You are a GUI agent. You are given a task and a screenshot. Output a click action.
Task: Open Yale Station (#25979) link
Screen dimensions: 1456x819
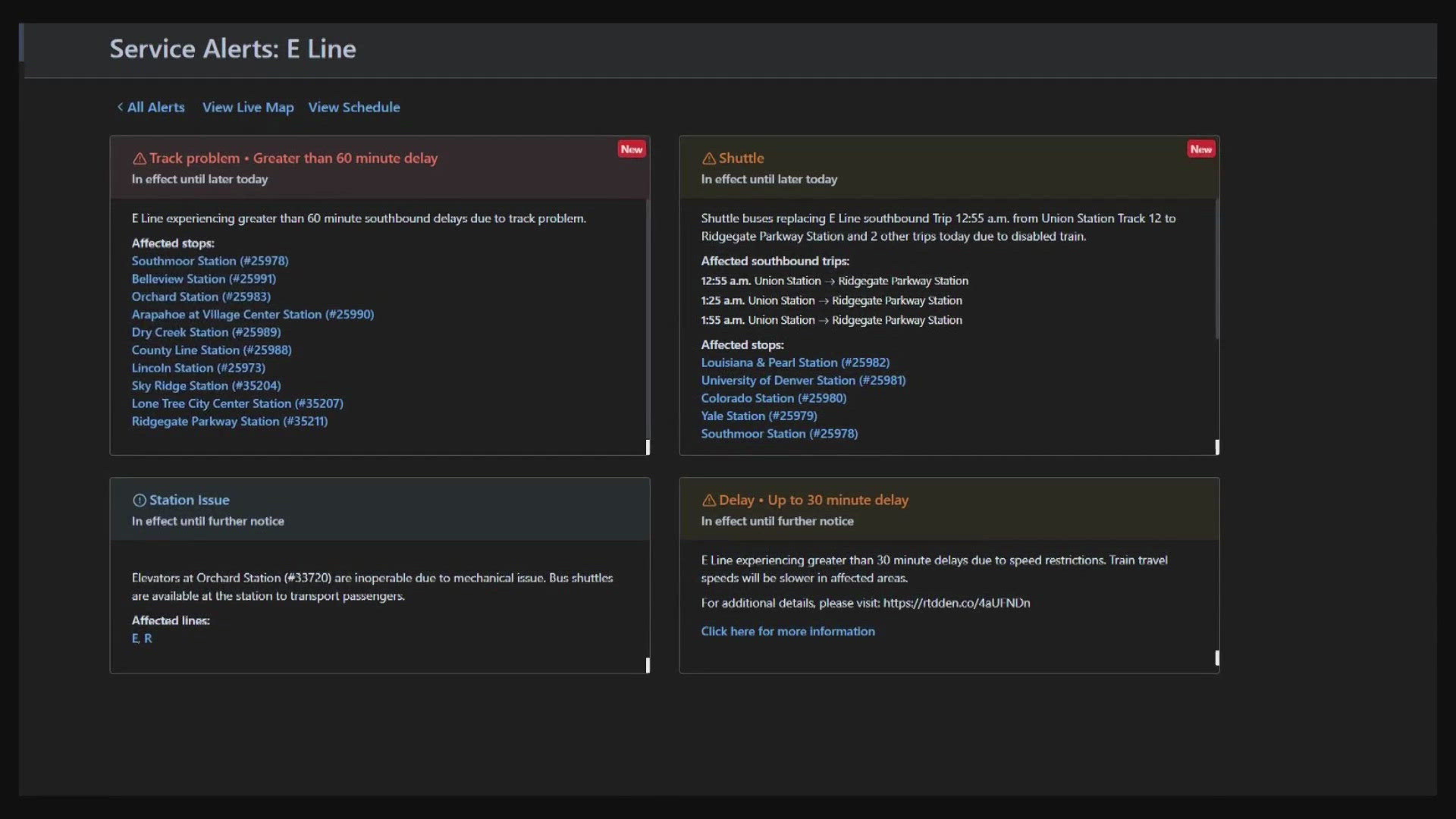click(x=759, y=416)
